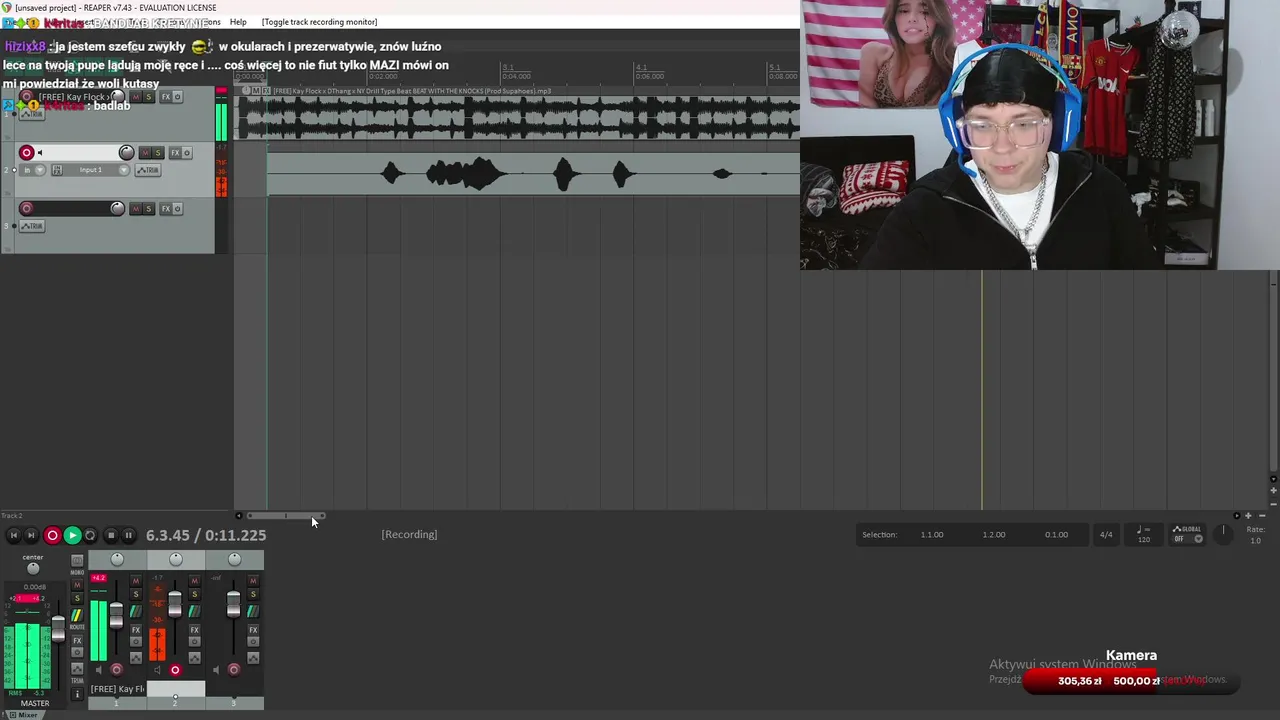This screenshot has width=1280, height=720.
Task: Mute track 3 in track panel
Action: pyautogui.click(x=136, y=209)
